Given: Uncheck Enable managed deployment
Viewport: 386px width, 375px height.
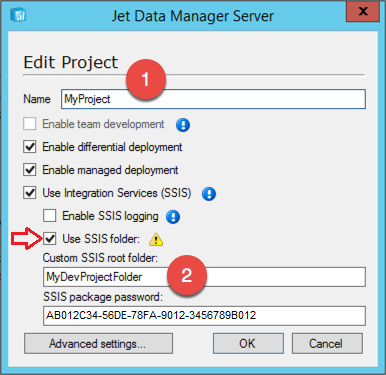Looking at the screenshot, I should click(x=30, y=170).
